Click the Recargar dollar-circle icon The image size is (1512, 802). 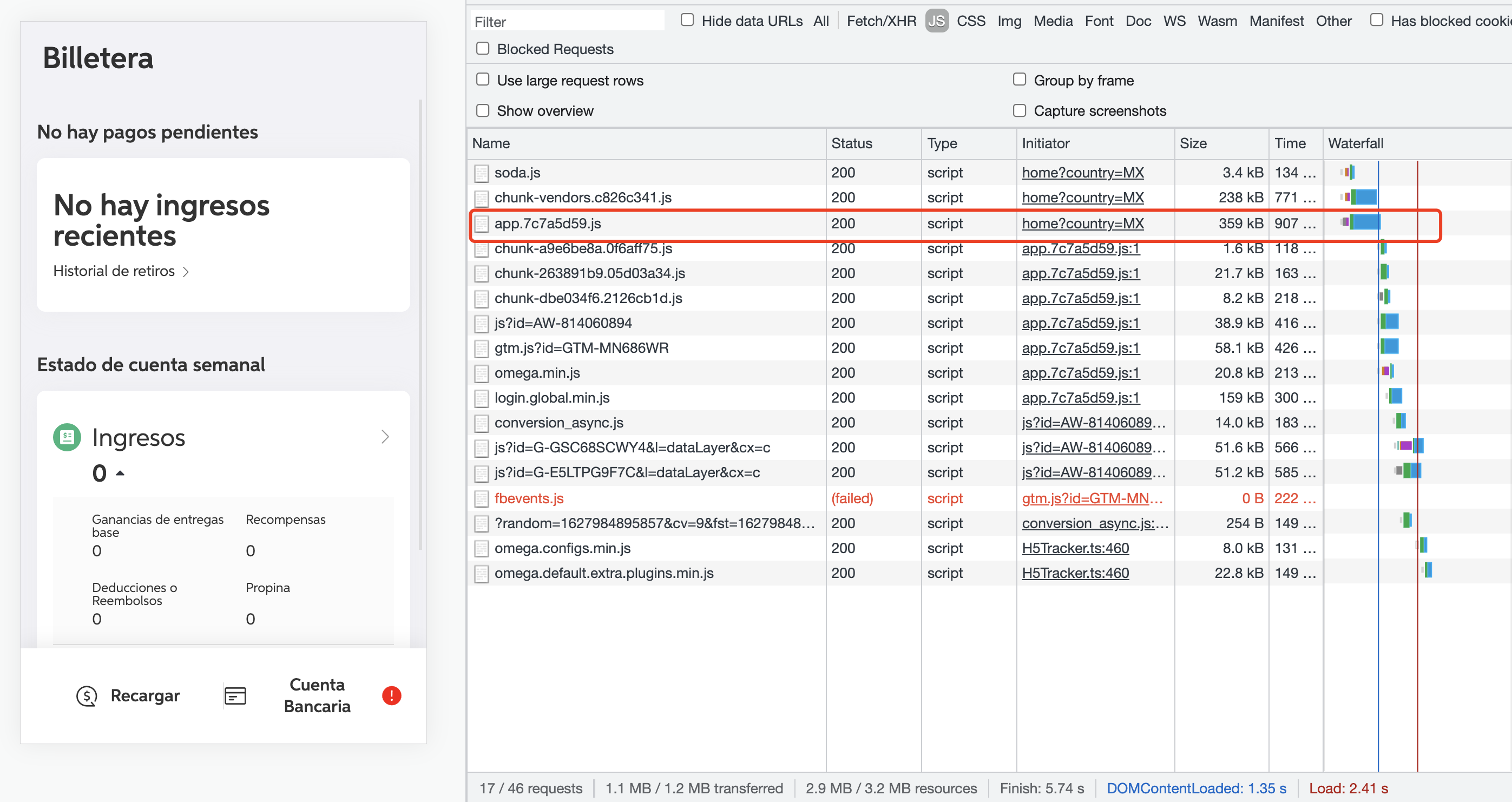point(87,696)
